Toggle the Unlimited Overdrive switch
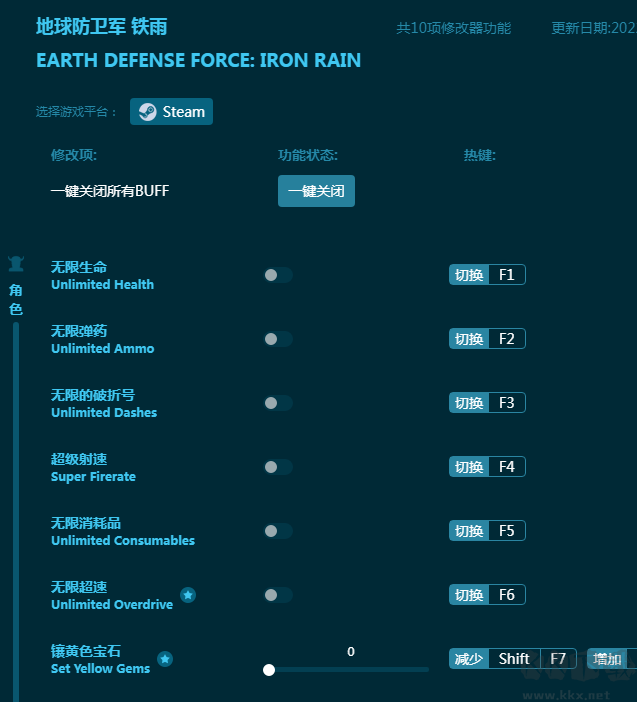637x702 pixels. 278,595
